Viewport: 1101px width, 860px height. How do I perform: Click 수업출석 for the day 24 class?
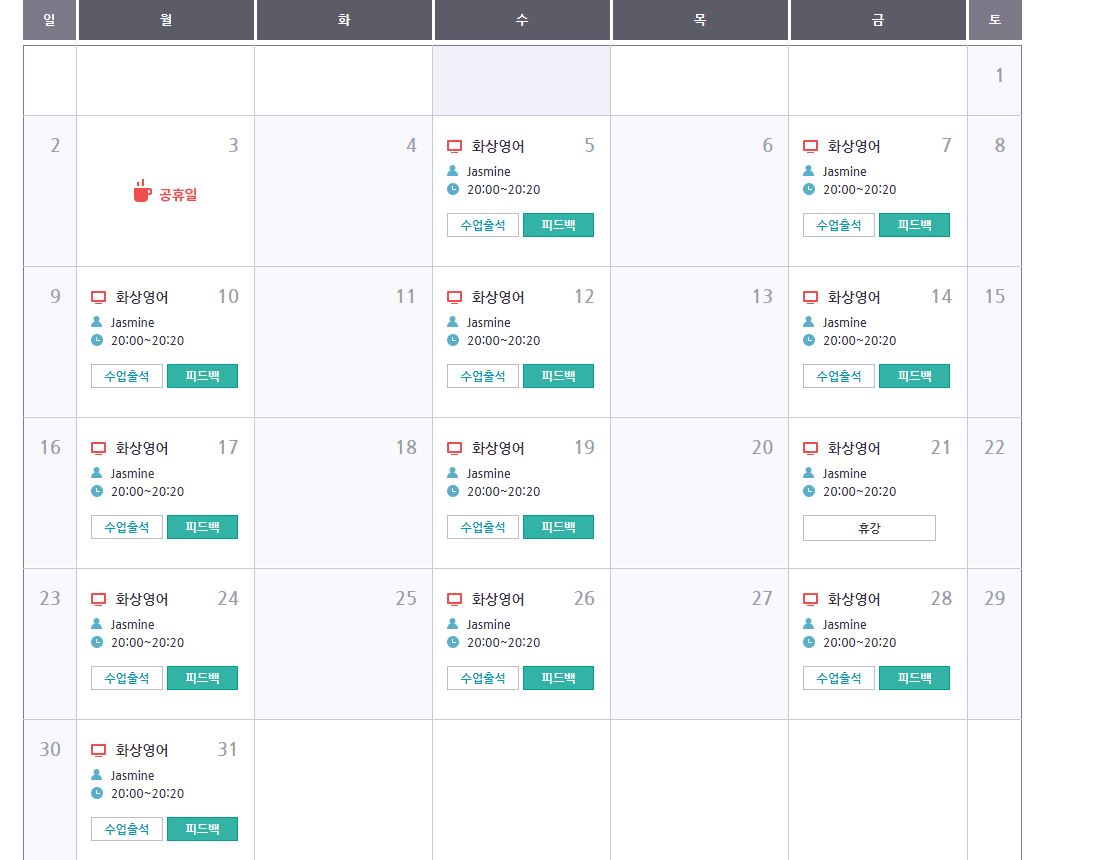126,678
